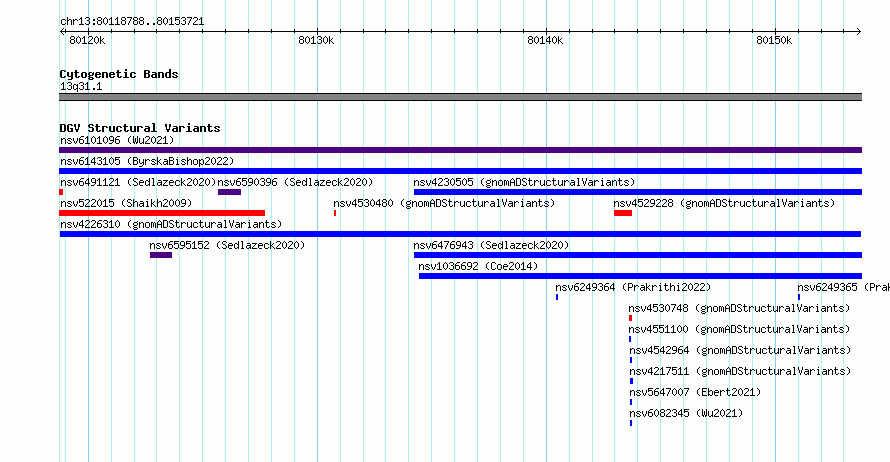Select the small red nsv6491121 variant marker
Viewport: 890px width, 462px height.
61,192
